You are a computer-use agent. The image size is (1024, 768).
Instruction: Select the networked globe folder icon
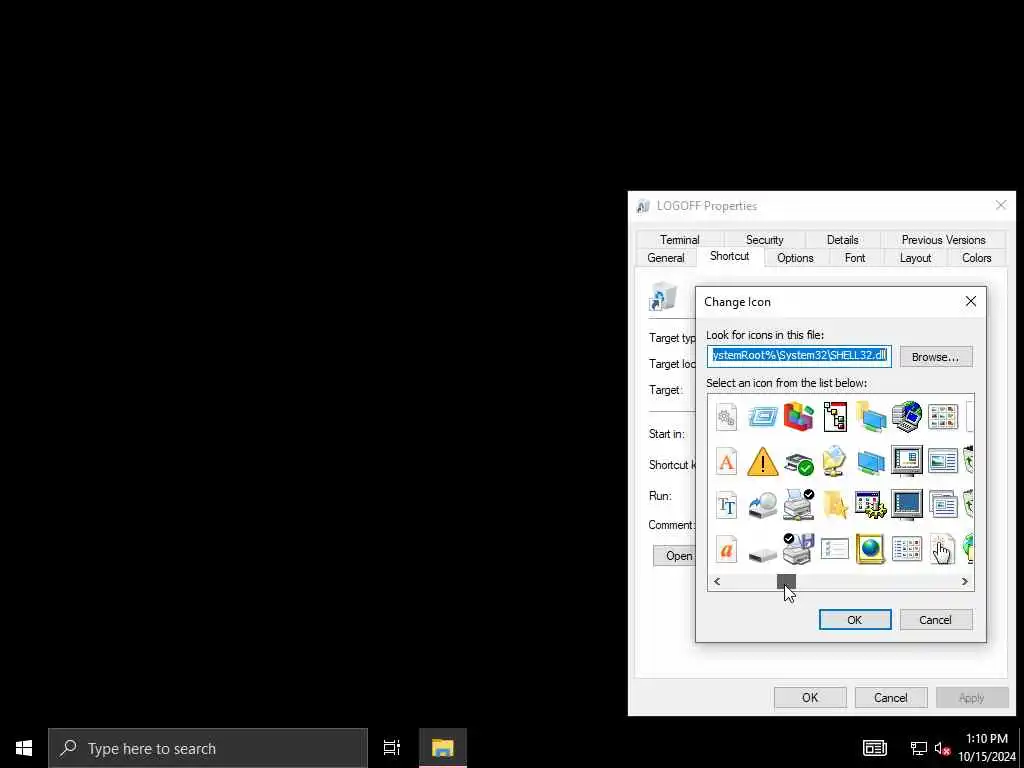pyautogui.click(x=835, y=461)
